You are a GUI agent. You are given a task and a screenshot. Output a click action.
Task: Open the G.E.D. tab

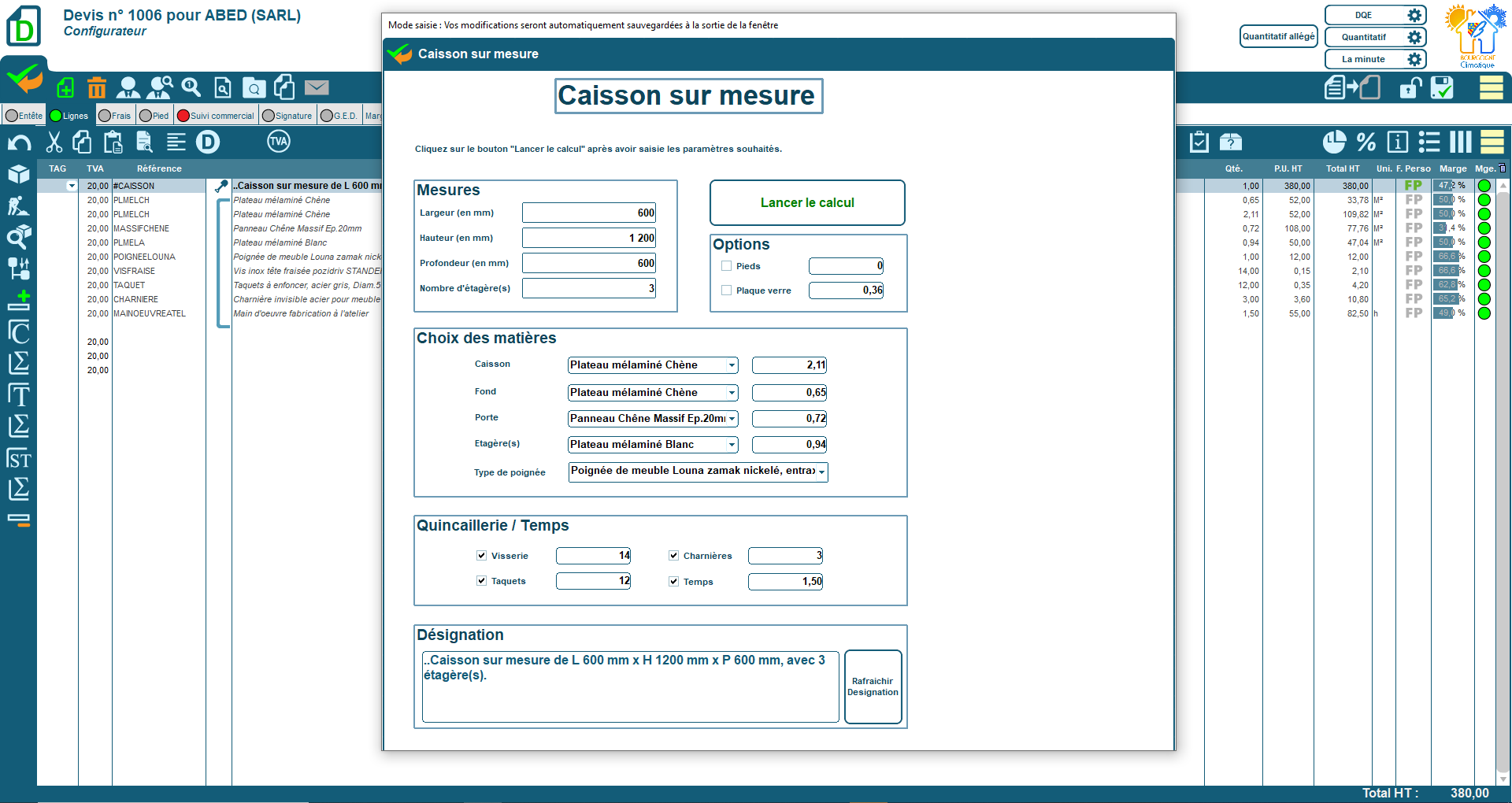(x=339, y=116)
